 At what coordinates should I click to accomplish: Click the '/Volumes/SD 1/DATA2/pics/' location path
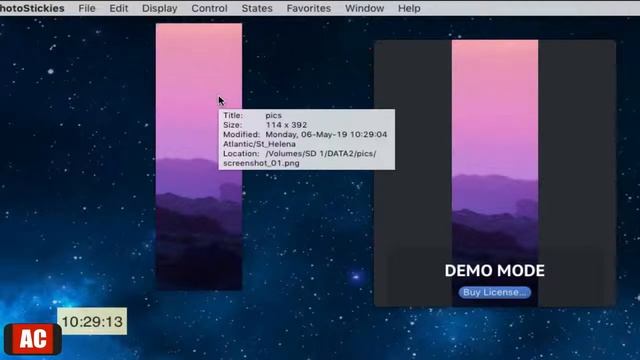click(321, 153)
